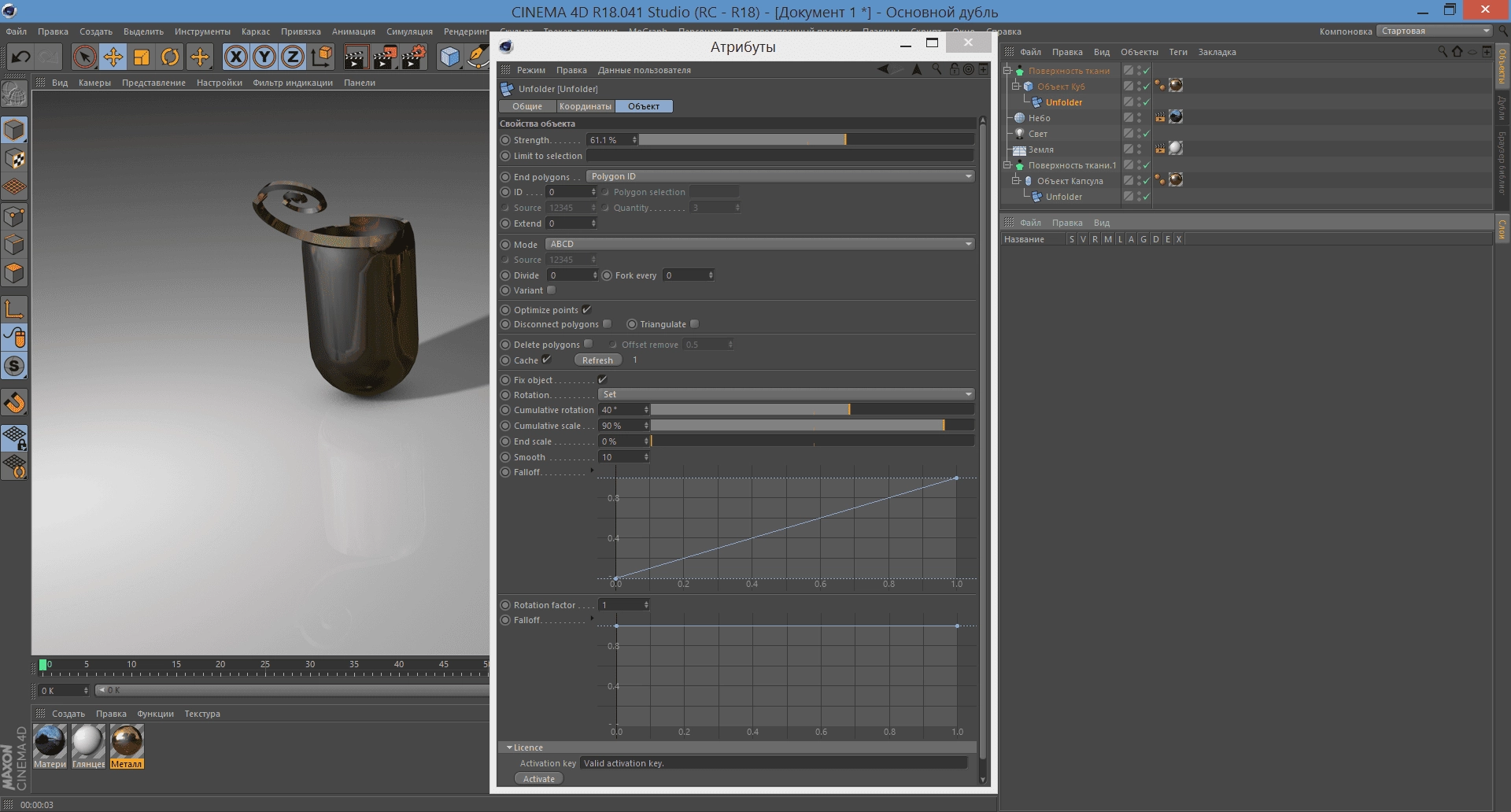Click the Activate button

point(539,779)
